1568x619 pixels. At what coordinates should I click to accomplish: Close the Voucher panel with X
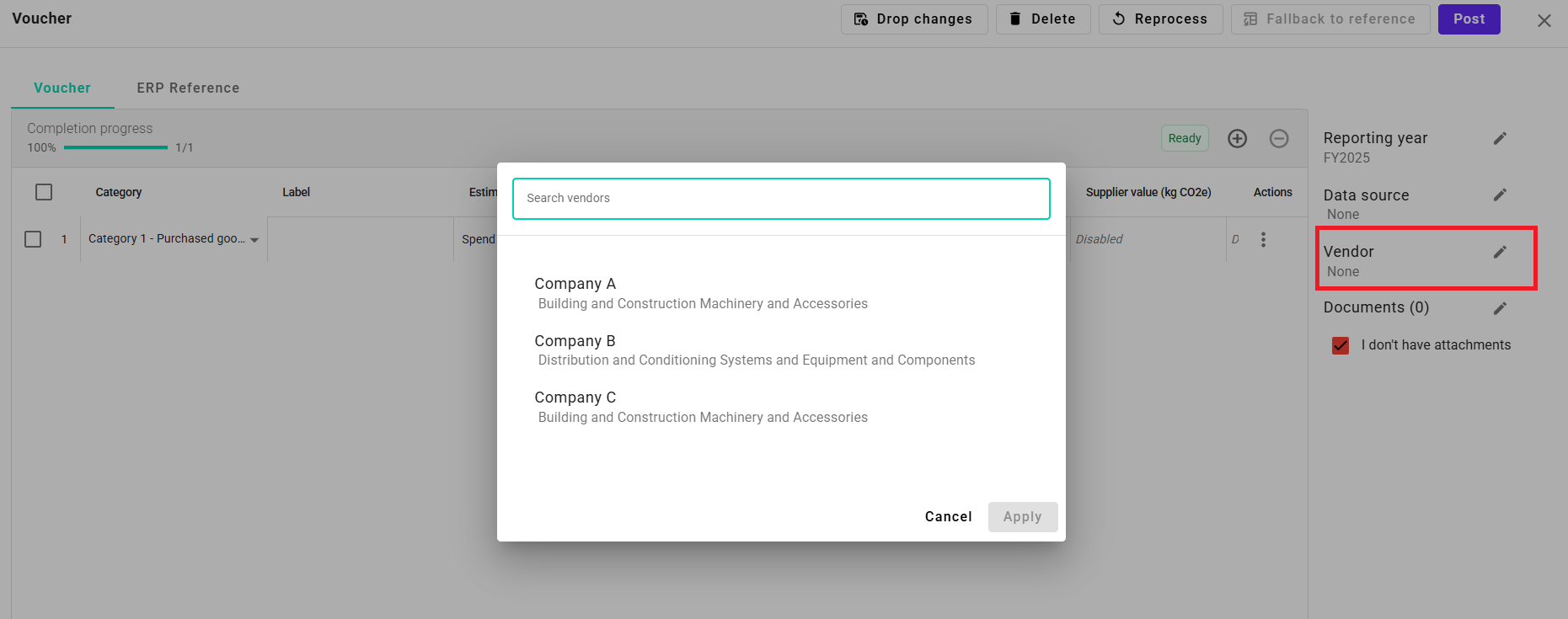coord(1544,20)
